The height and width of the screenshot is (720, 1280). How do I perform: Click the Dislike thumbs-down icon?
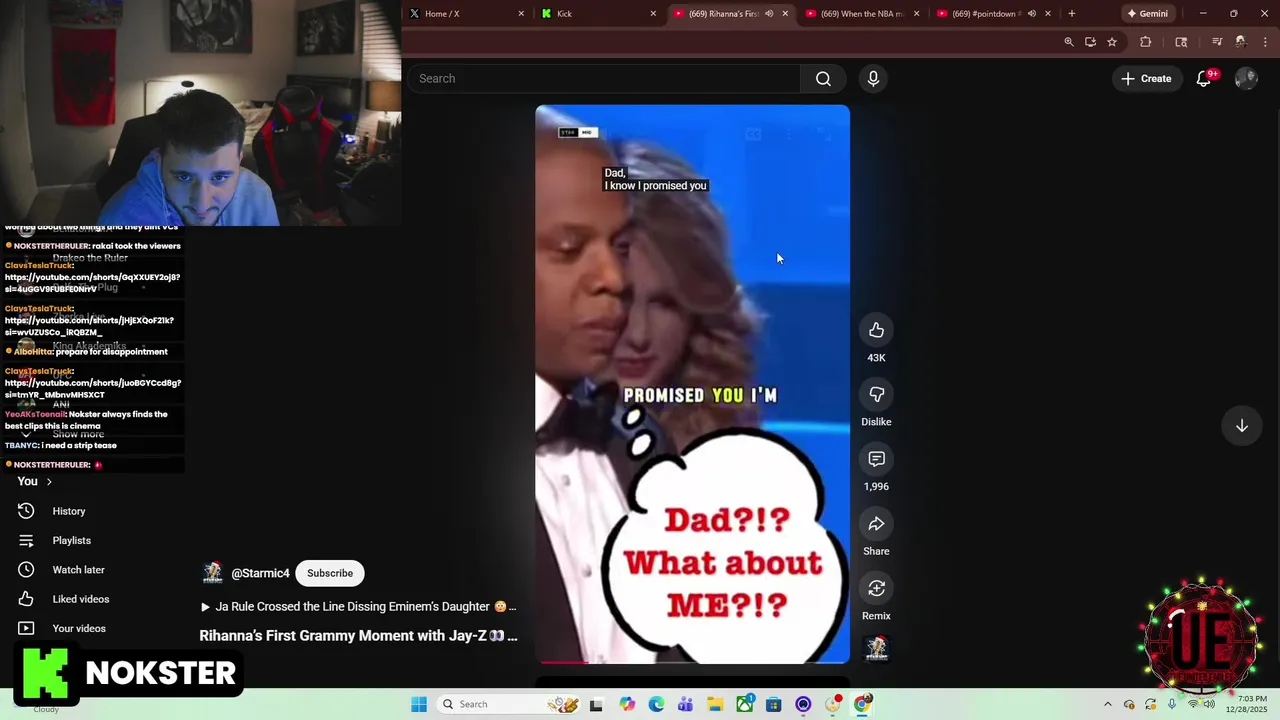[x=876, y=394]
